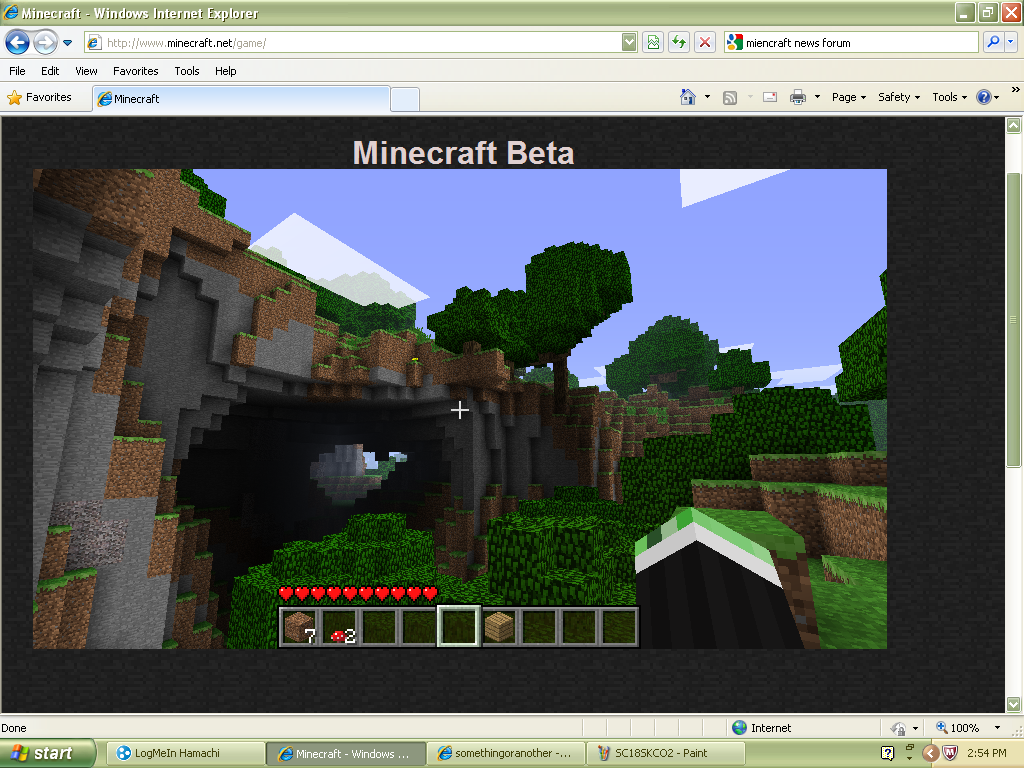Click the vertical scrollbar thumb

pyautogui.click(x=1014, y=320)
